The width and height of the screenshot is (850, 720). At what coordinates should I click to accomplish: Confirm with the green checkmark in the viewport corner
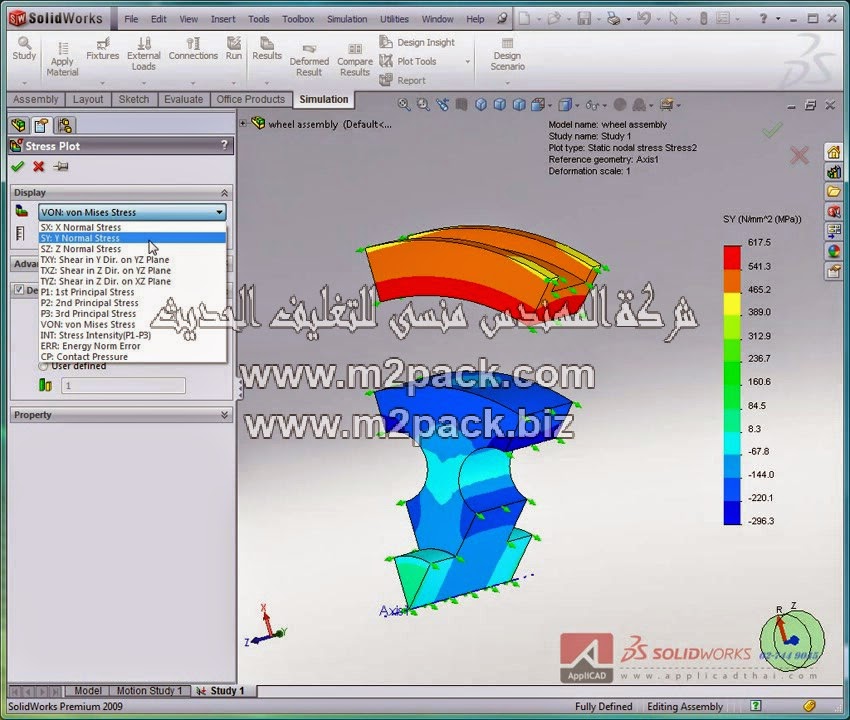point(772,130)
